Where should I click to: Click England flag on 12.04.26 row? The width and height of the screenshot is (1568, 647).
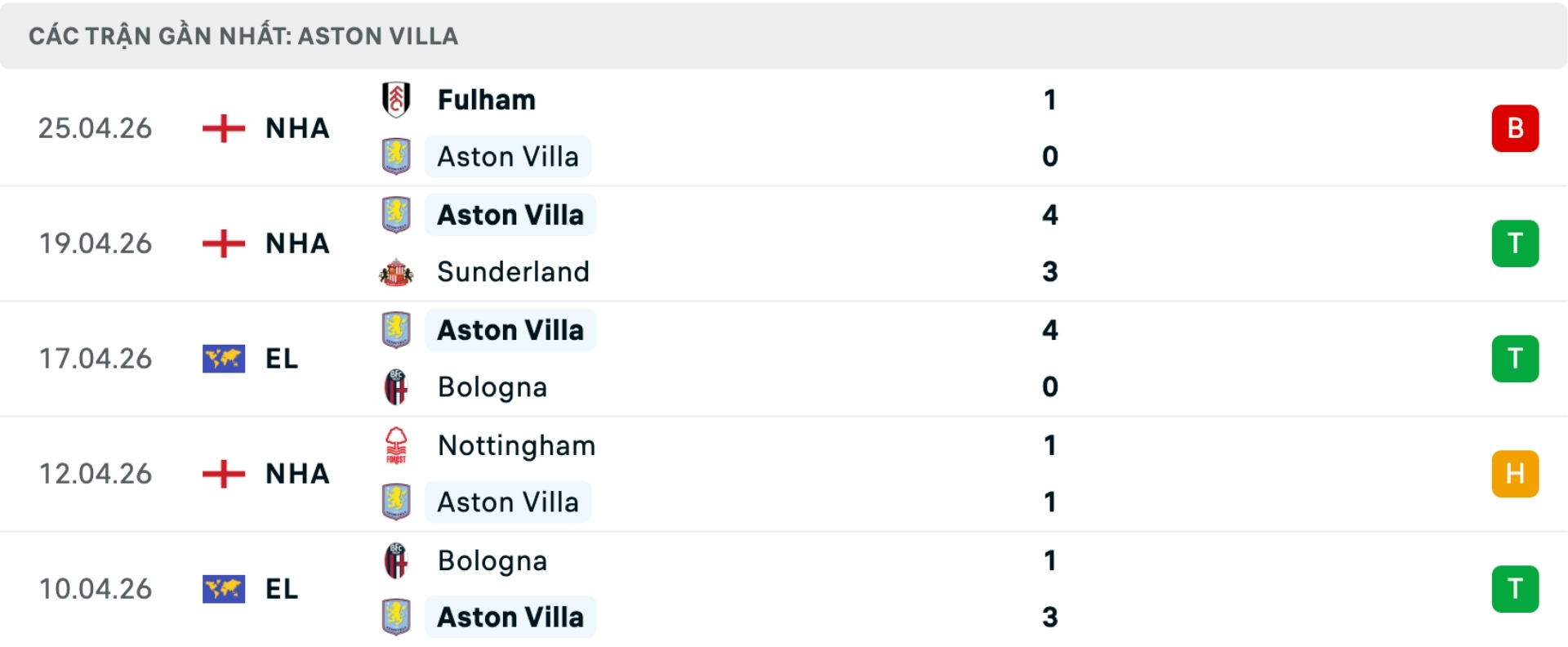[x=224, y=474]
